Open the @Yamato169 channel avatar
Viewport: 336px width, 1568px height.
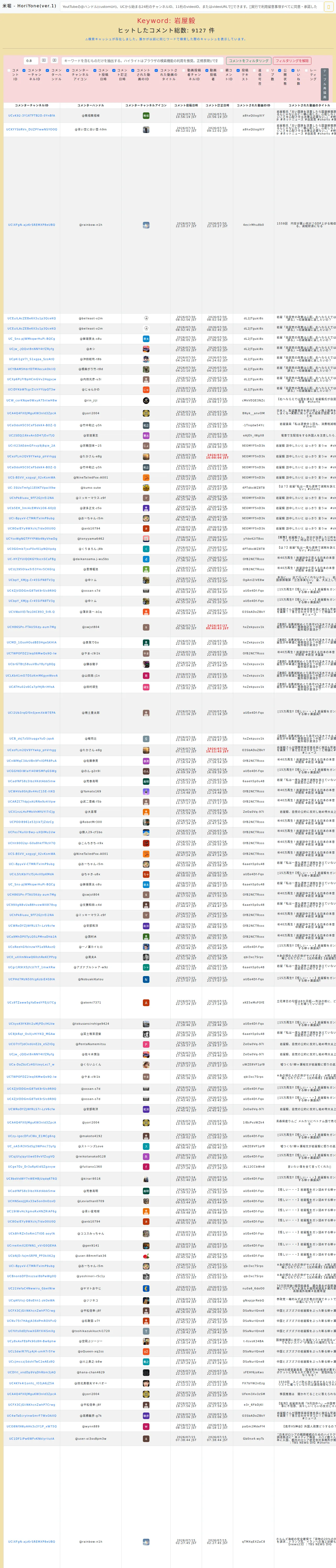(146, 791)
